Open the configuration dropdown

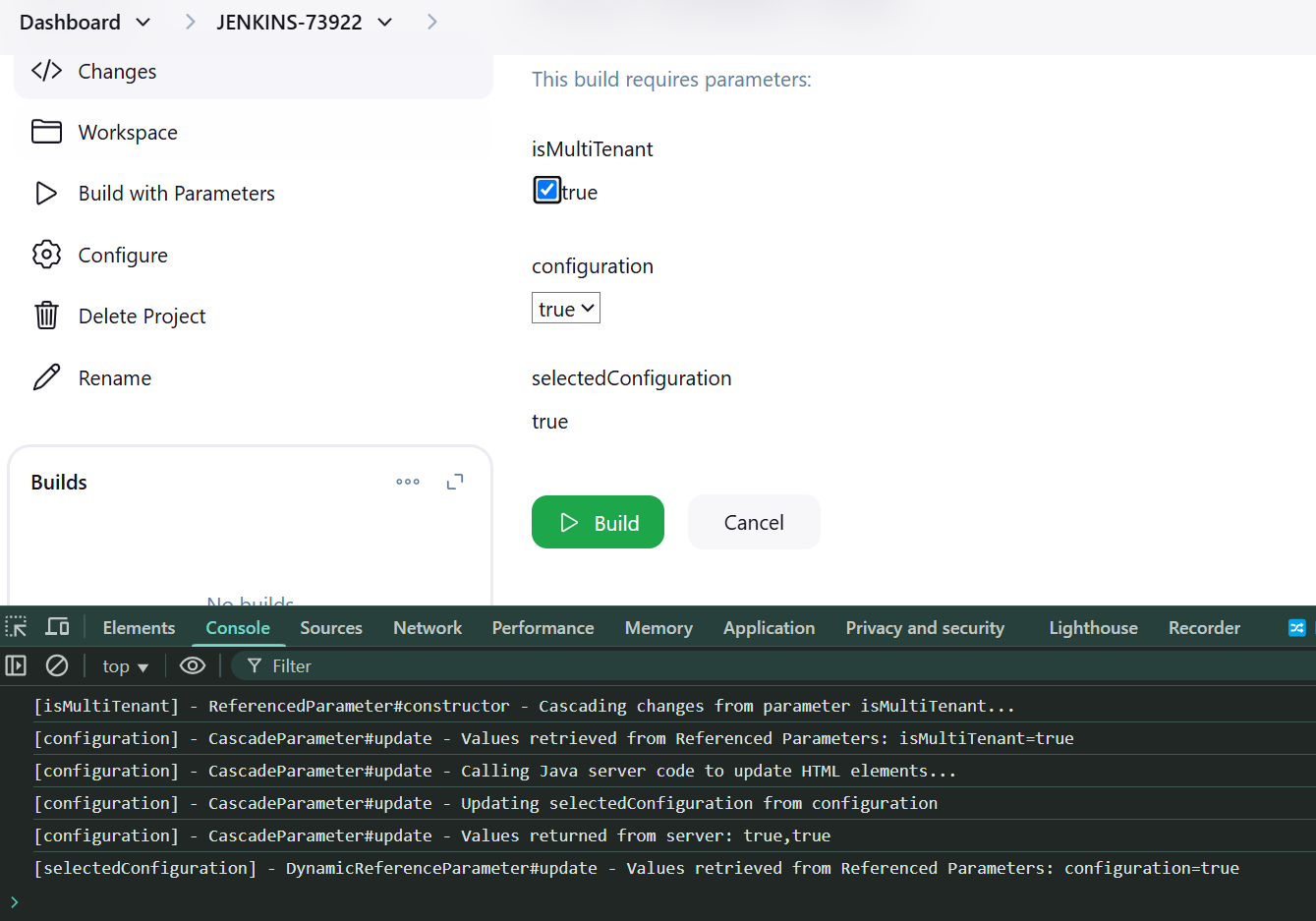pyautogui.click(x=566, y=309)
